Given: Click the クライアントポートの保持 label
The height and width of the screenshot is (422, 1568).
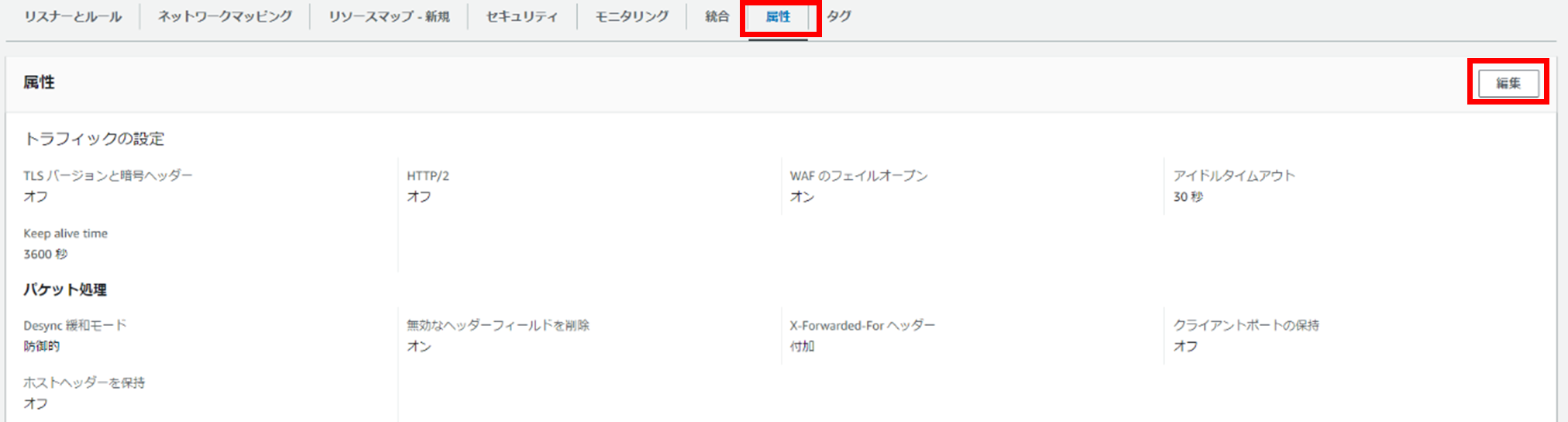Looking at the screenshot, I should (1246, 325).
